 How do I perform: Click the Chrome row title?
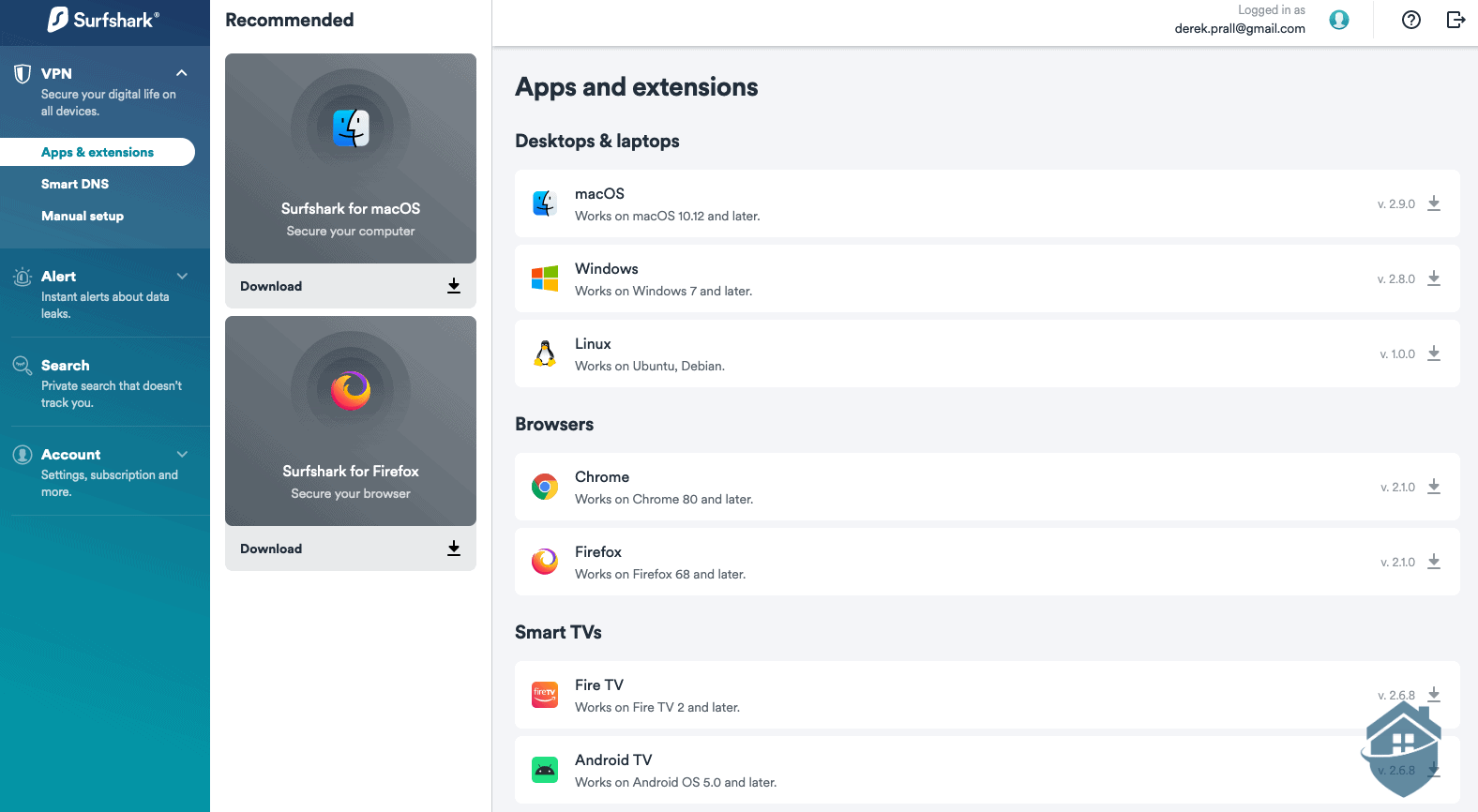[x=602, y=476]
